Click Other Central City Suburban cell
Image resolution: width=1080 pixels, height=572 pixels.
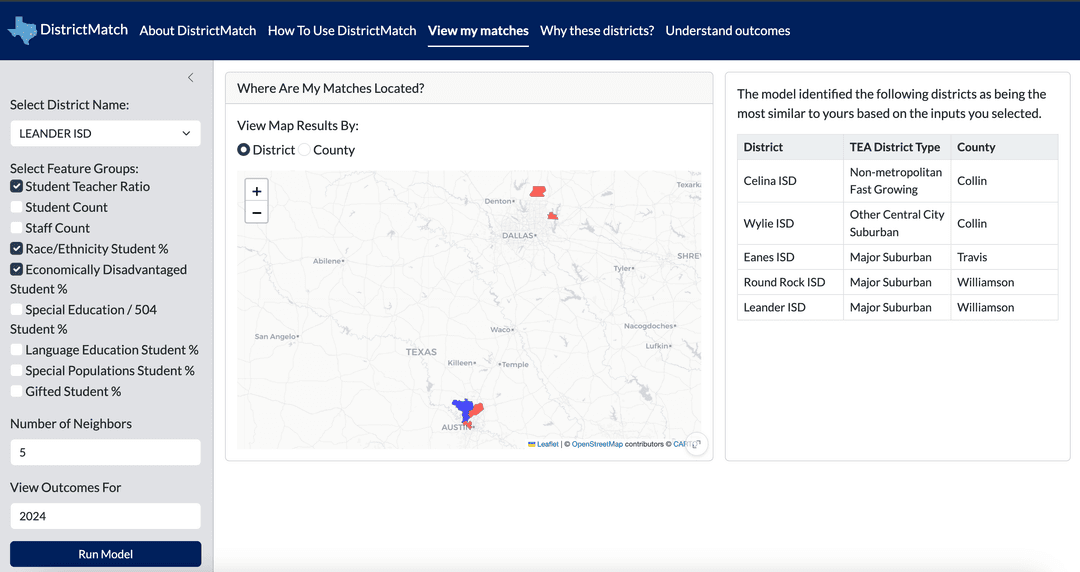(897, 223)
